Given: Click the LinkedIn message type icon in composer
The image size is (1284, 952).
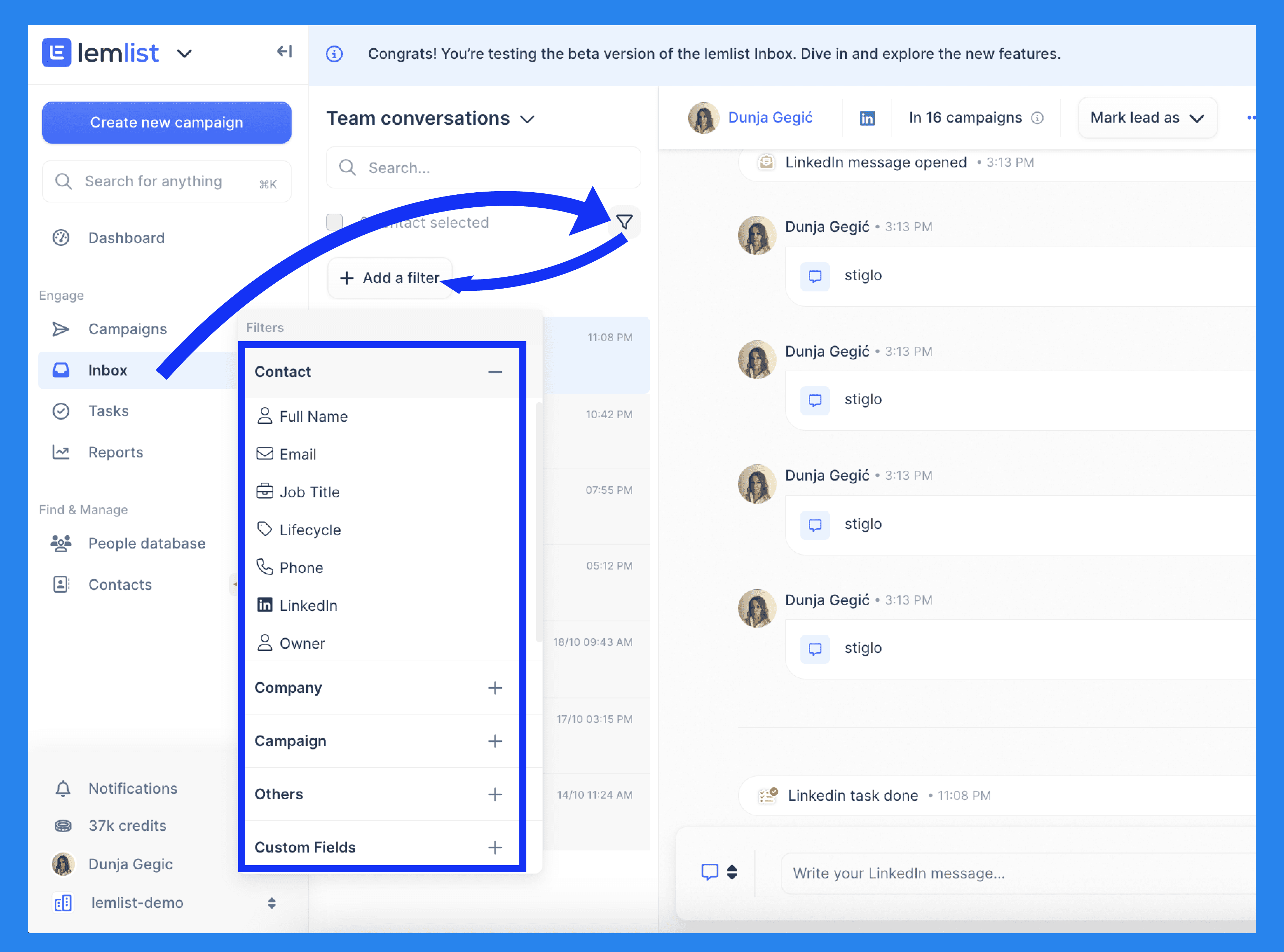Looking at the screenshot, I should (x=710, y=872).
